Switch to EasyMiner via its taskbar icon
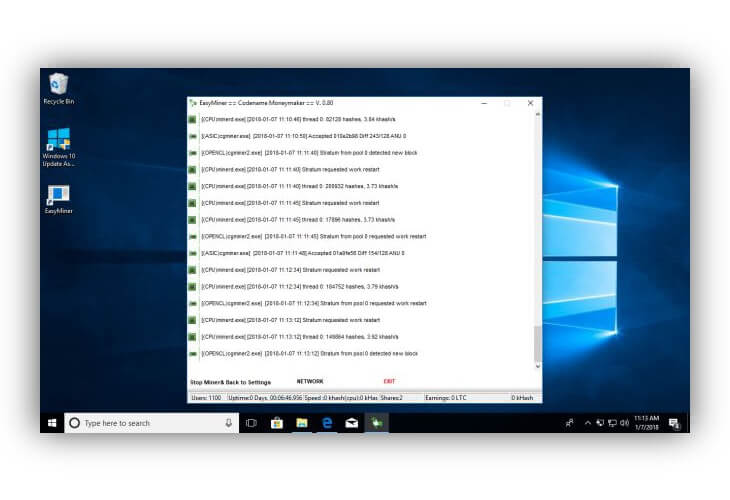 (377, 423)
